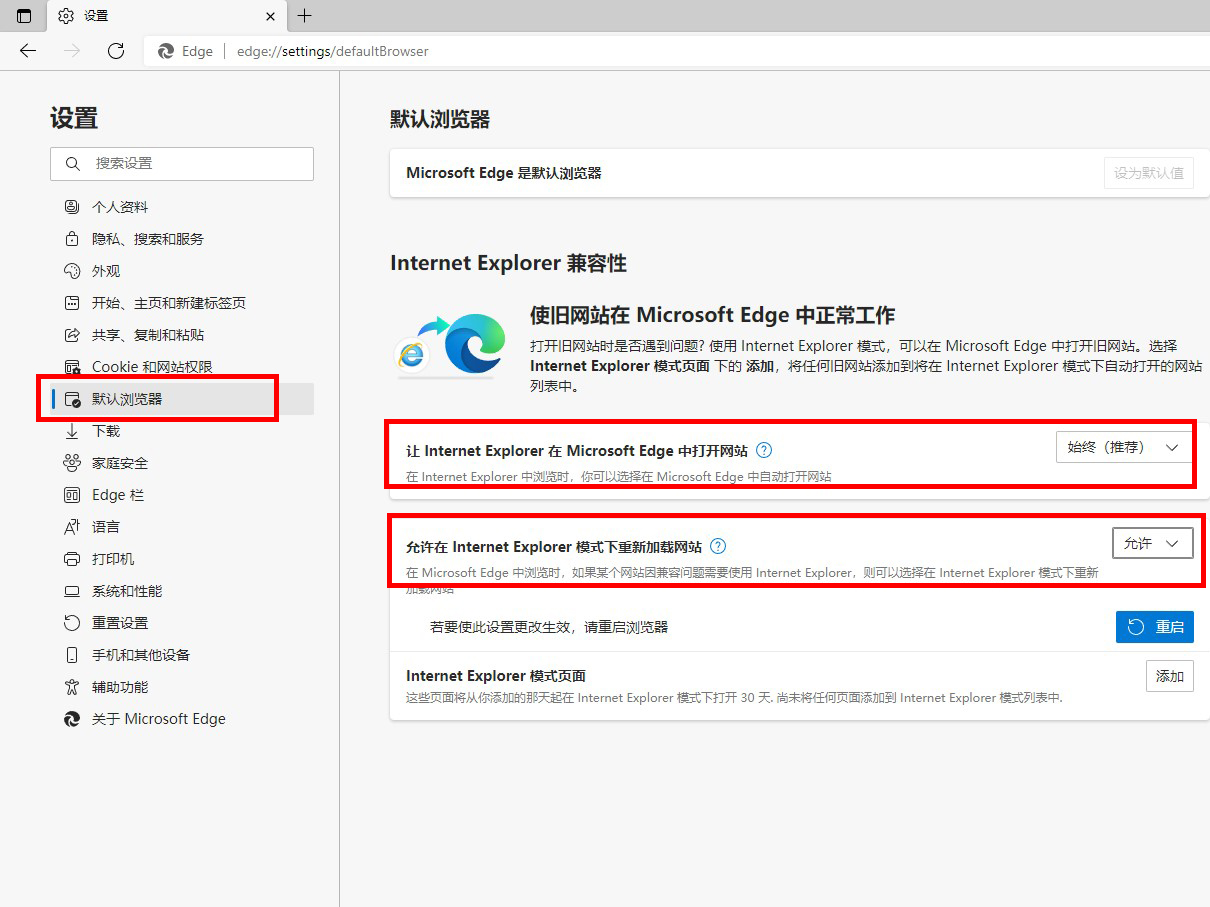
Task: Click the Profile (个人资料) sidebar icon
Action: tap(72, 207)
